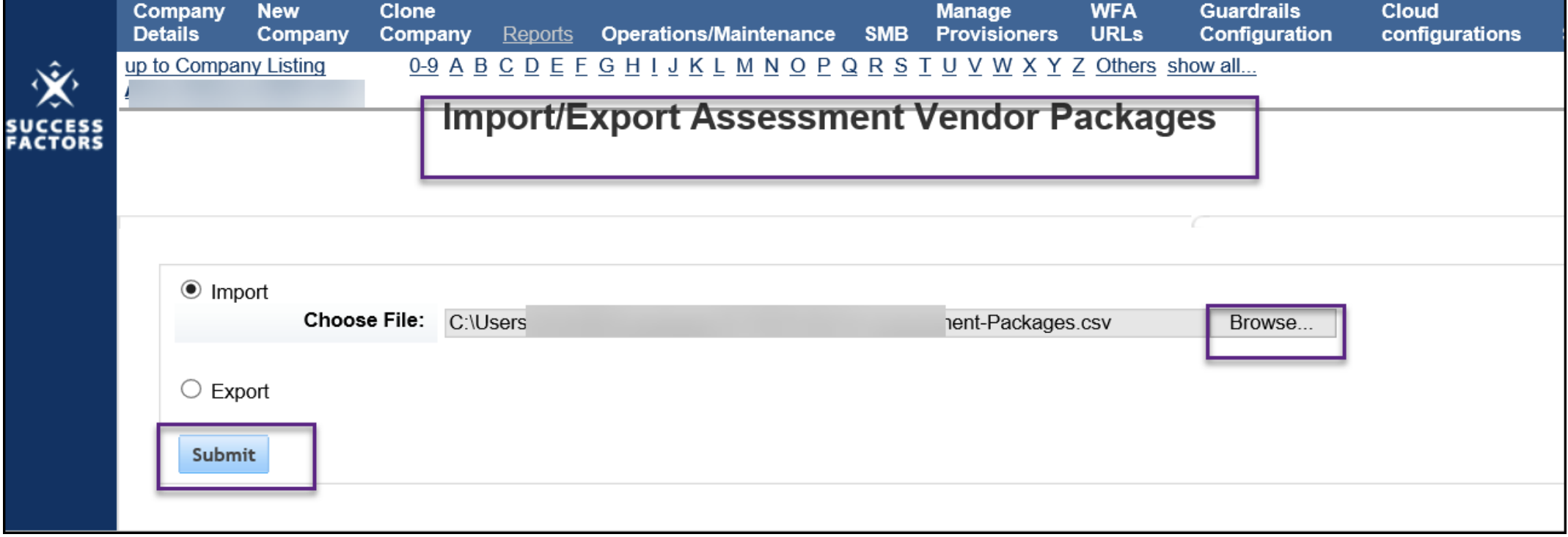Image resolution: width=1568 pixels, height=537 pixels.
Task: Open Guardrails Configuration menu item
Action: (1265, 23)
